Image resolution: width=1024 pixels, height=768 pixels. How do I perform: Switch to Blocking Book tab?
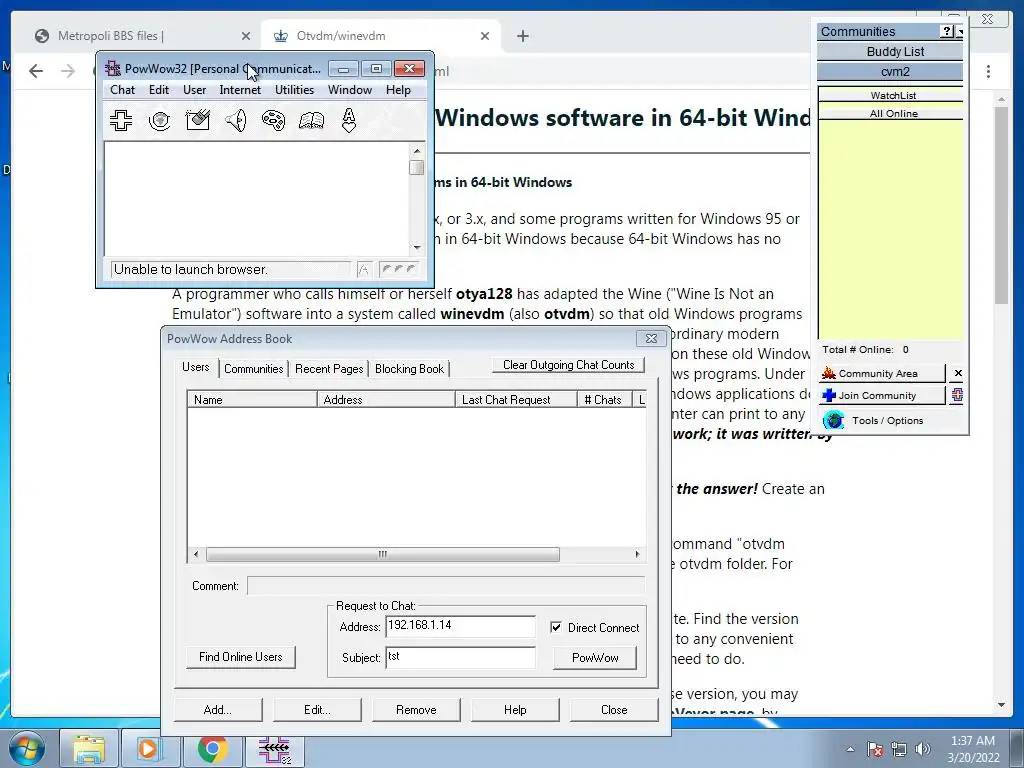click(409, 368)
